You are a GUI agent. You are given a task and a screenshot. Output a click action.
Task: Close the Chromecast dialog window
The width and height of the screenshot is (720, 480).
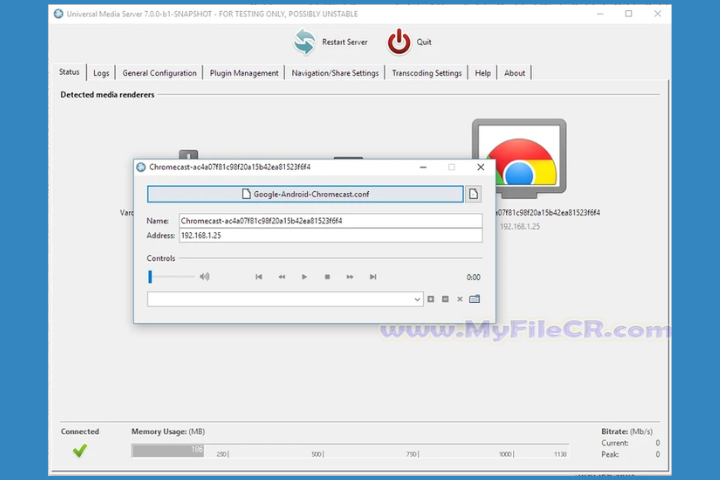[x=480, y=167]
